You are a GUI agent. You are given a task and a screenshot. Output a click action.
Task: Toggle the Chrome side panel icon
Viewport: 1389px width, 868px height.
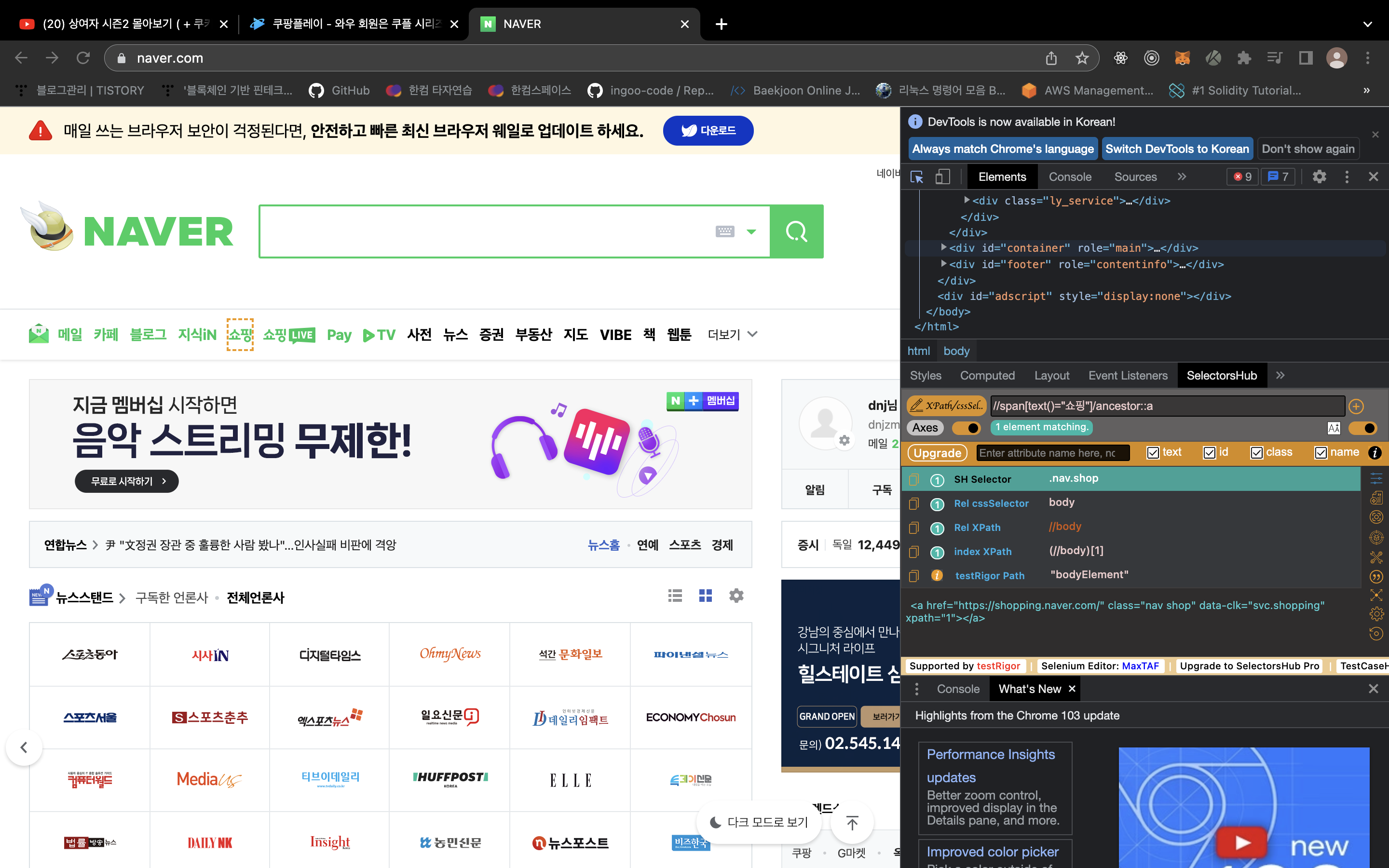1306,58
